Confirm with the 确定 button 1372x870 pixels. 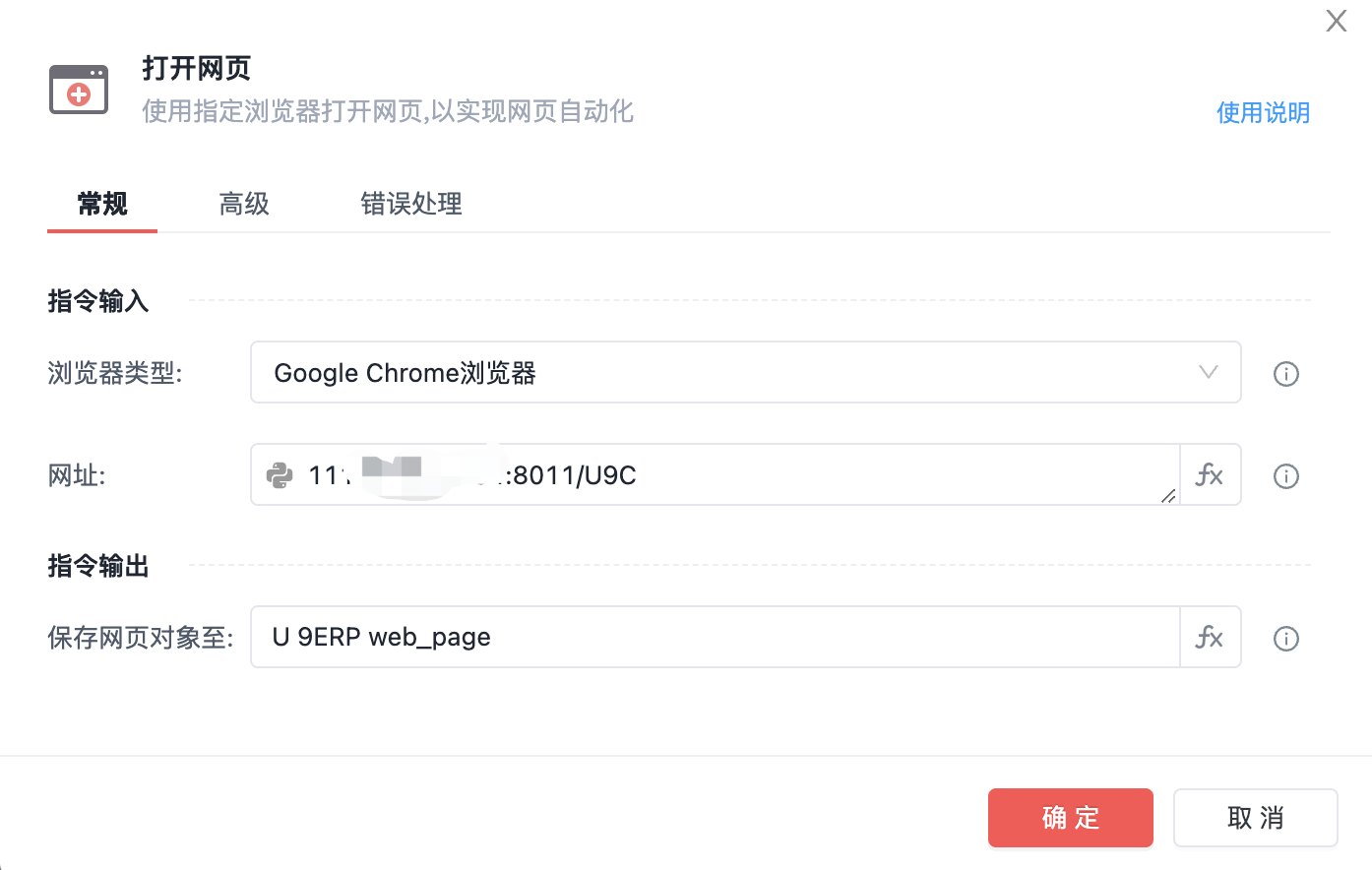click(x=1070, y=817)
